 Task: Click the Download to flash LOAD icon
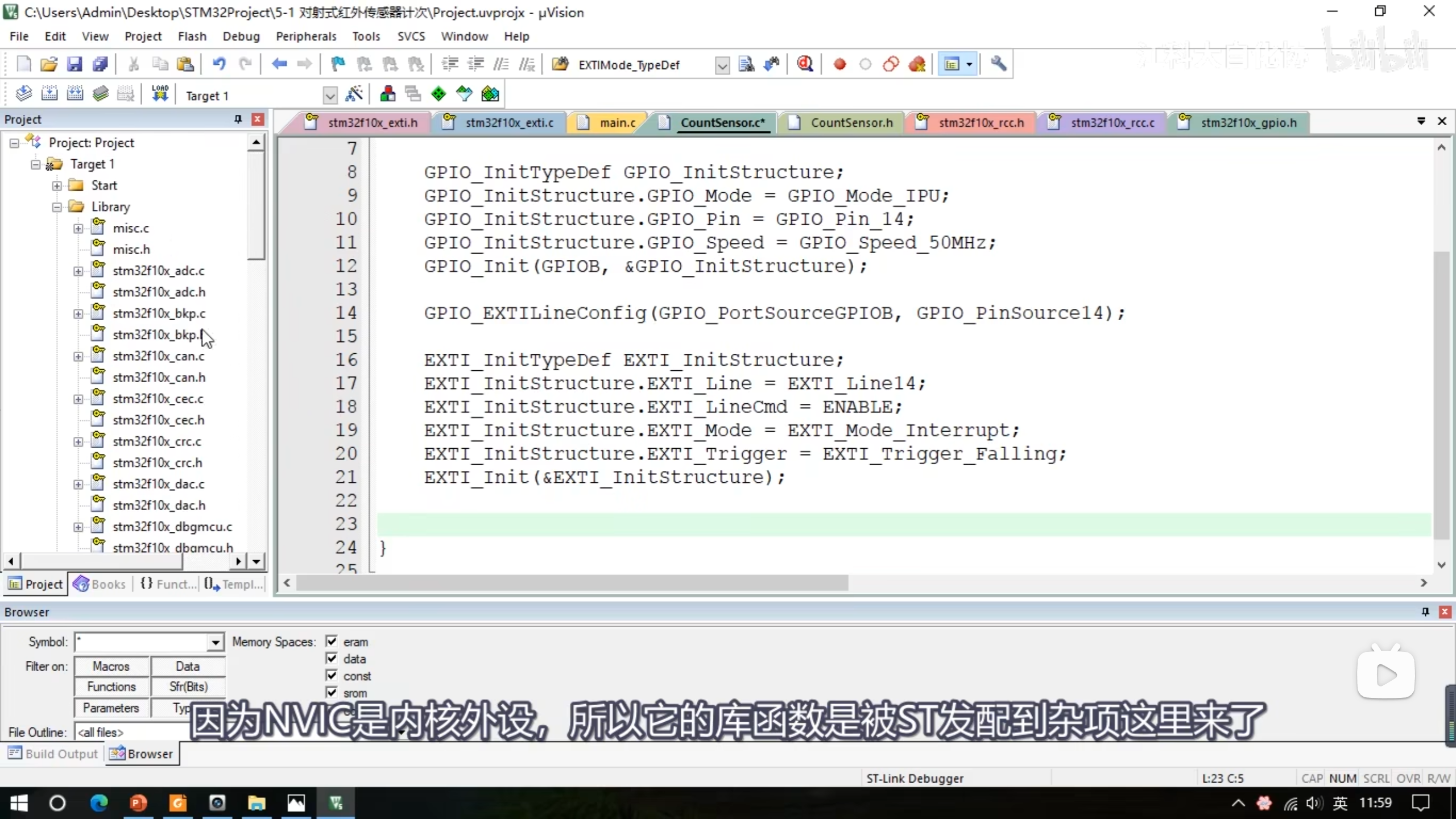click(x=160, y=94)
